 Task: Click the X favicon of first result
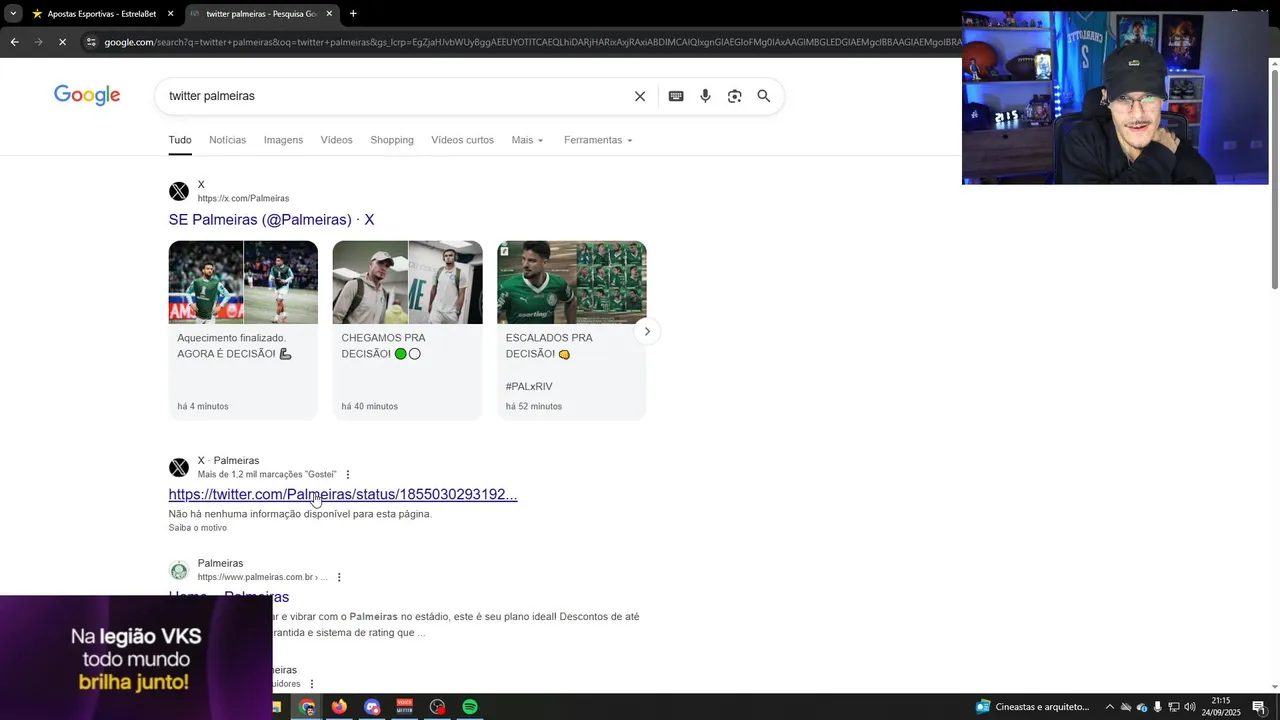tap(179, 191)
